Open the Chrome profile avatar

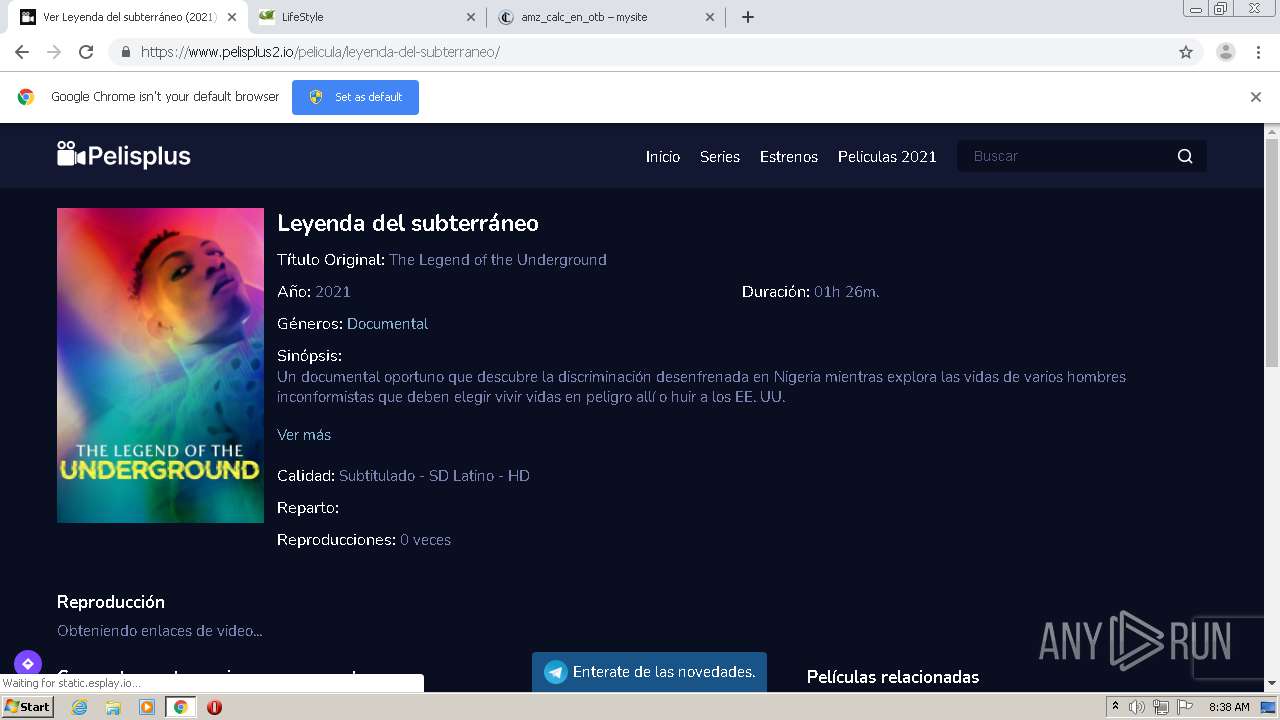tap(1226, 52)
